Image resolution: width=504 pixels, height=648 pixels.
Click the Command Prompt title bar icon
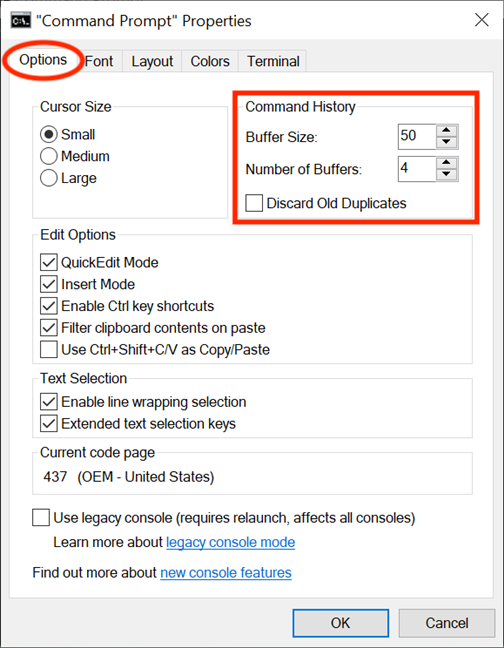click(21, 21)
